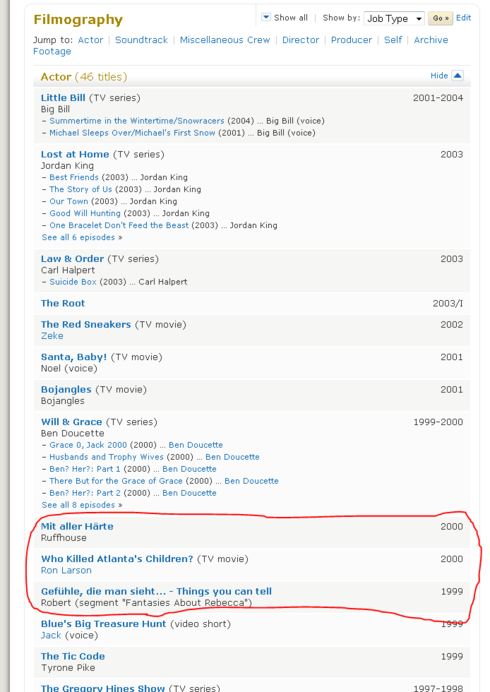Open Mit aller Härte title

(77, 526)
